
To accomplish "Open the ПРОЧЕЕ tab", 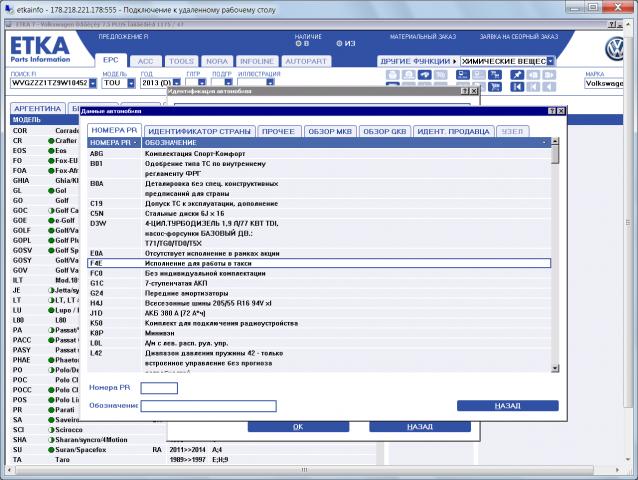I will 279,132.
